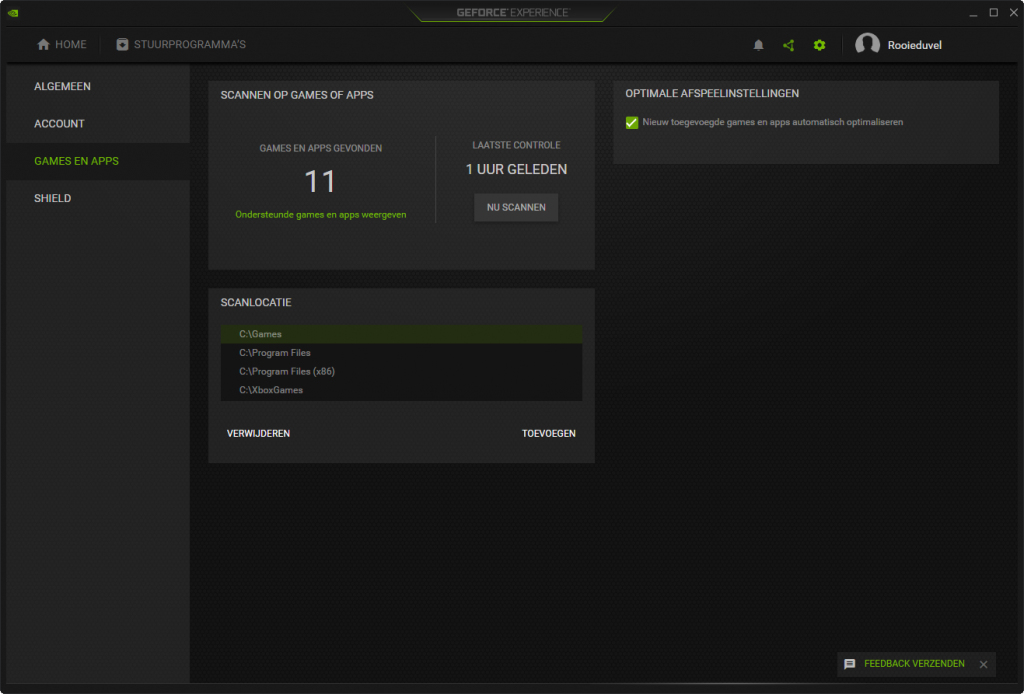Select the C:\XboxGames scan location
1024x694 pixels.
click(401, 390)
